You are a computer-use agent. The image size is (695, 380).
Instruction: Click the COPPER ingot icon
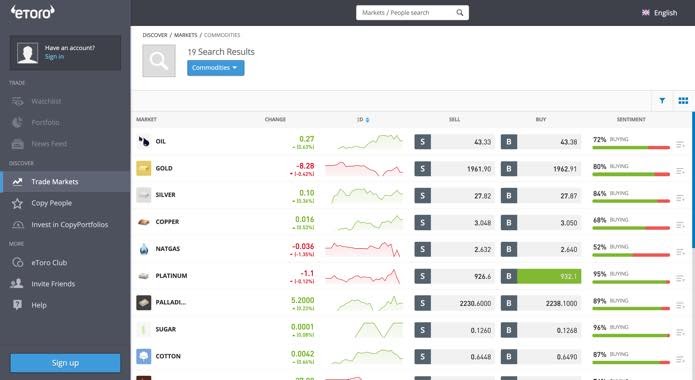(144, 222)
